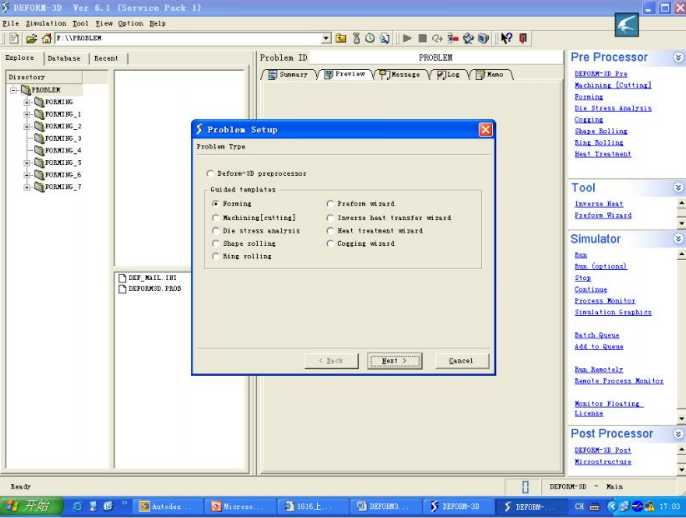
Task: Switch to the Recent tab
Action: 106,58
